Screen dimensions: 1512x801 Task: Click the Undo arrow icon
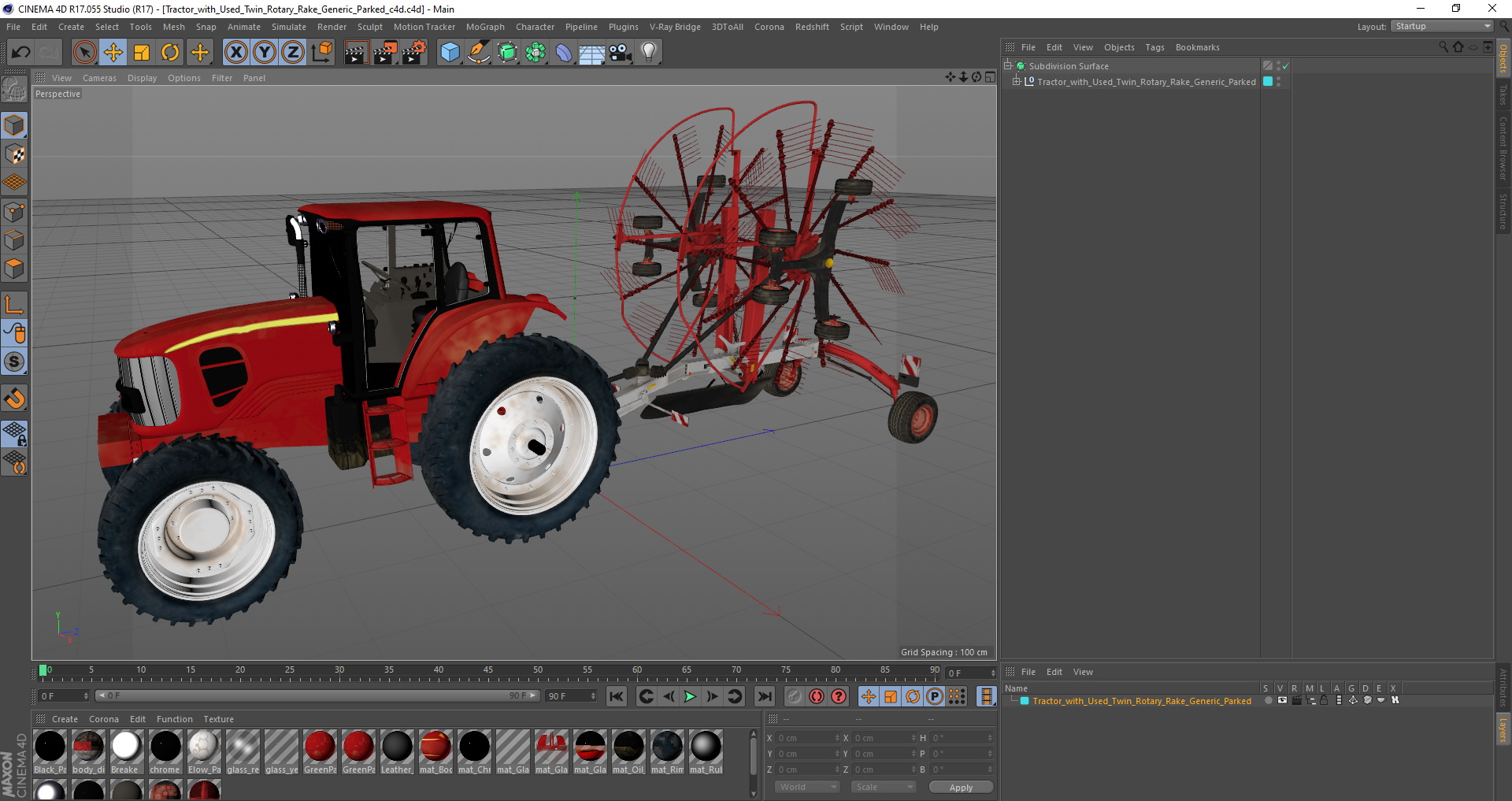pos(20,53)
